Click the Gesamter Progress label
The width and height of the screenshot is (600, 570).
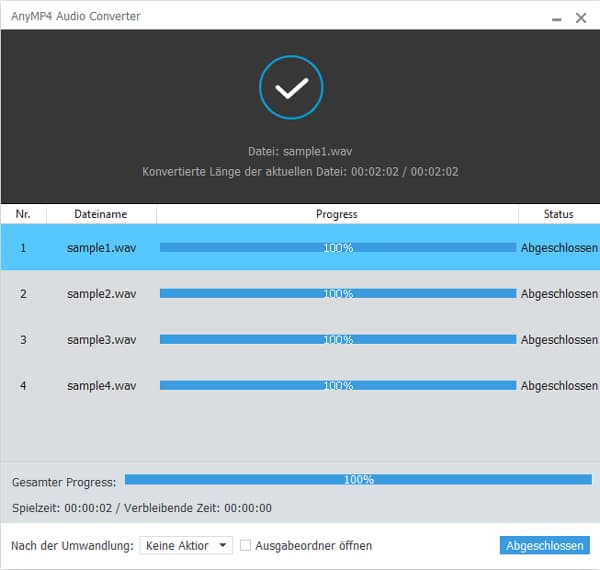[x=64, y=482]
